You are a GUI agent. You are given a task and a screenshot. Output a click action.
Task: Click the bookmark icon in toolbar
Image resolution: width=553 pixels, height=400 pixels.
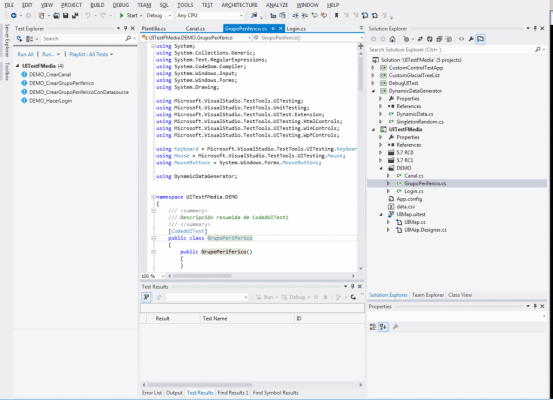coord(336,16)
